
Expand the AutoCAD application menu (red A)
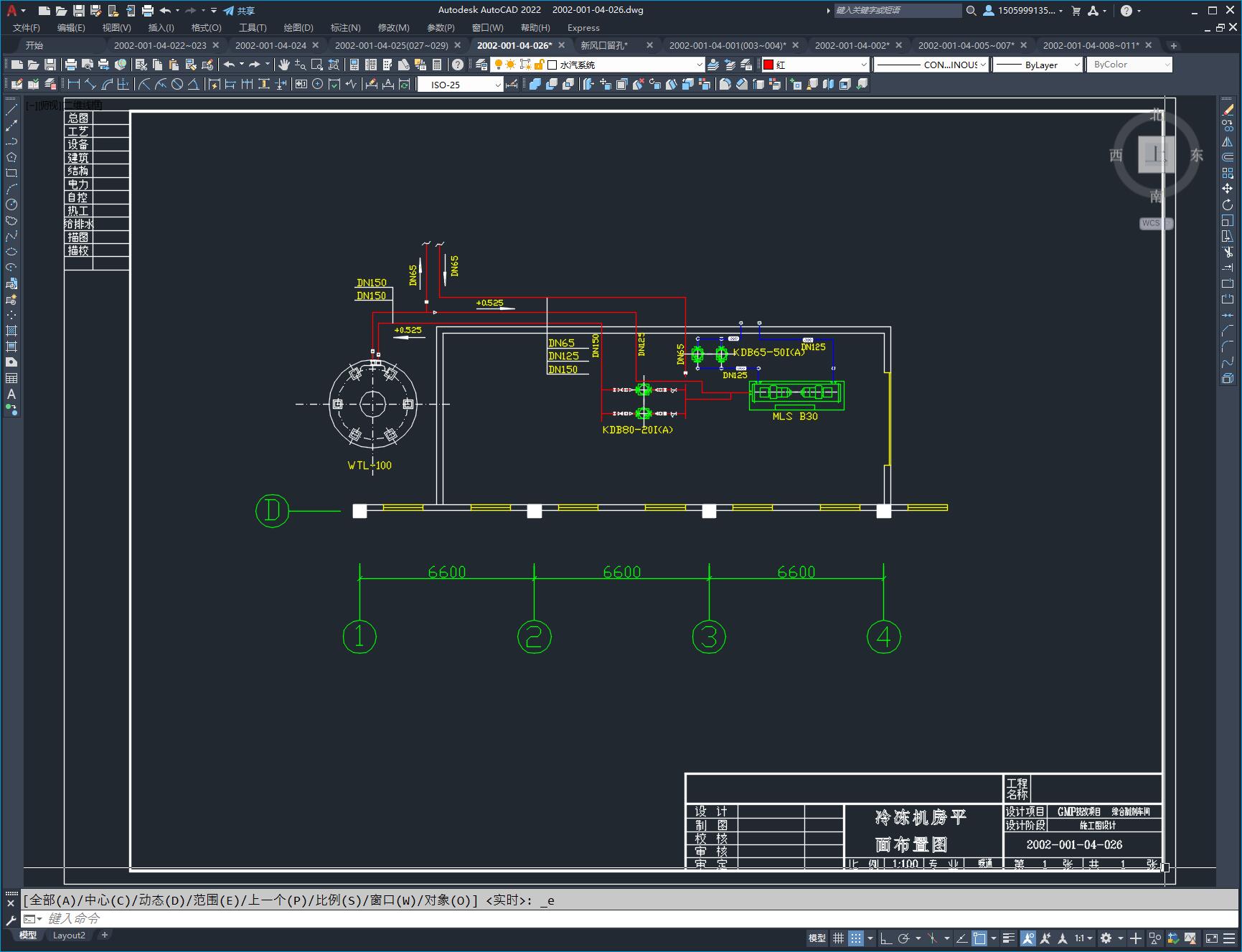pyautogui.click(x=15, y=10)
